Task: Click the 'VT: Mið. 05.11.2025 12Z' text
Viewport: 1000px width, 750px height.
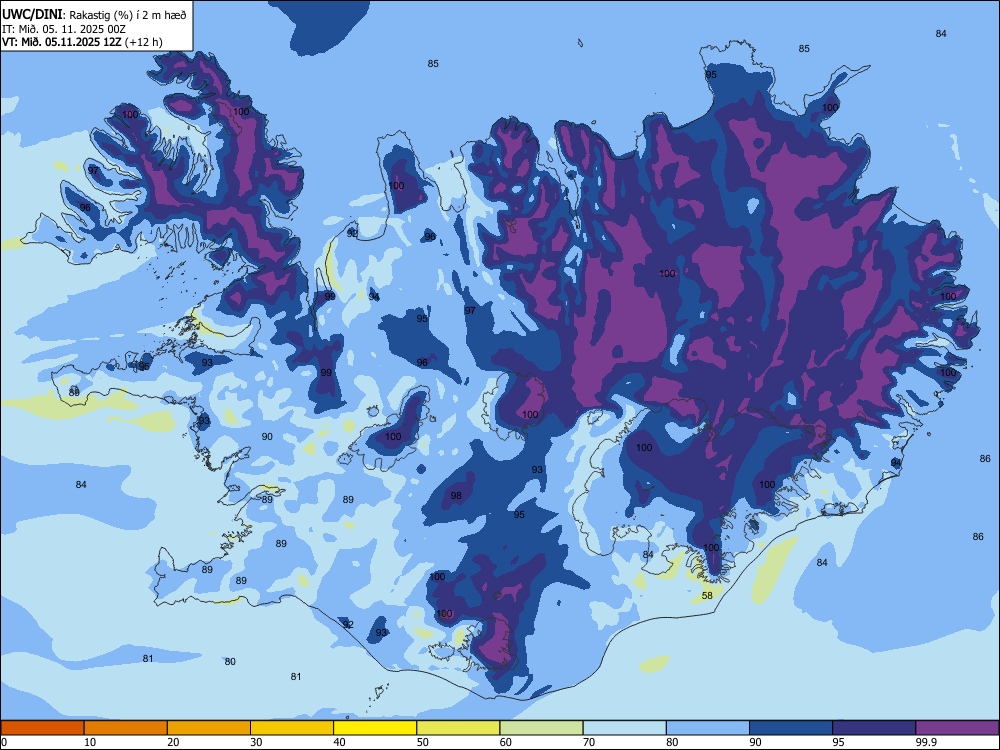Action: pos(62,42)
